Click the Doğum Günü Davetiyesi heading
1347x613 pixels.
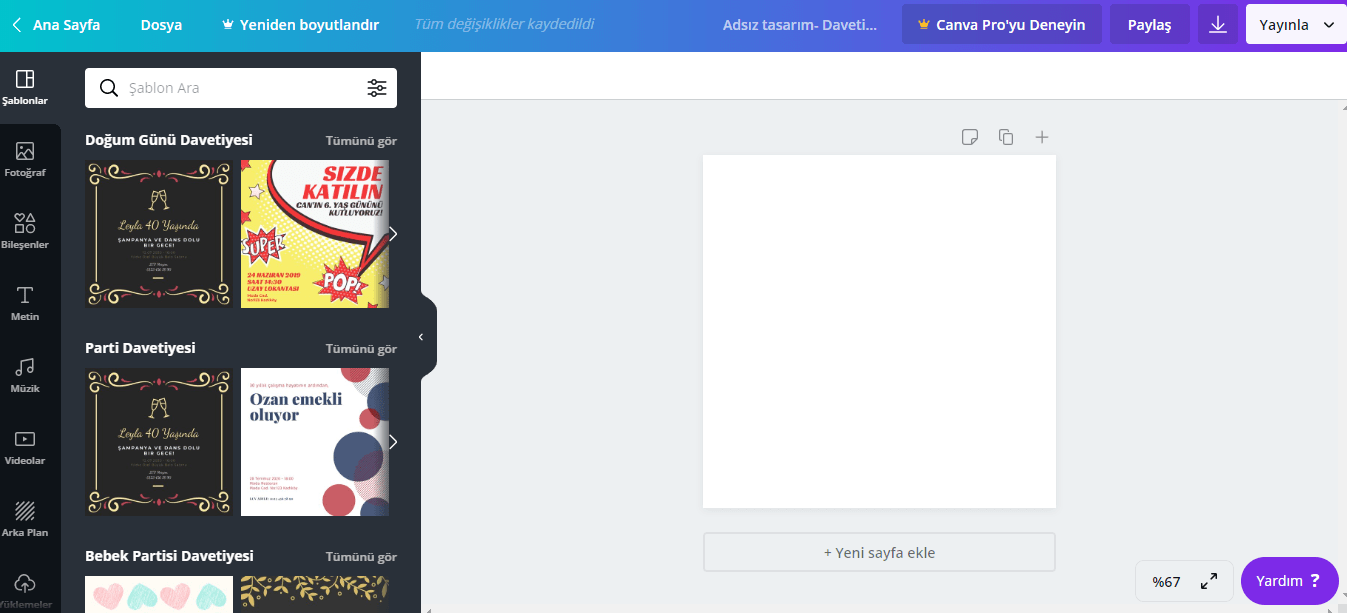click(x=169, y=140)
